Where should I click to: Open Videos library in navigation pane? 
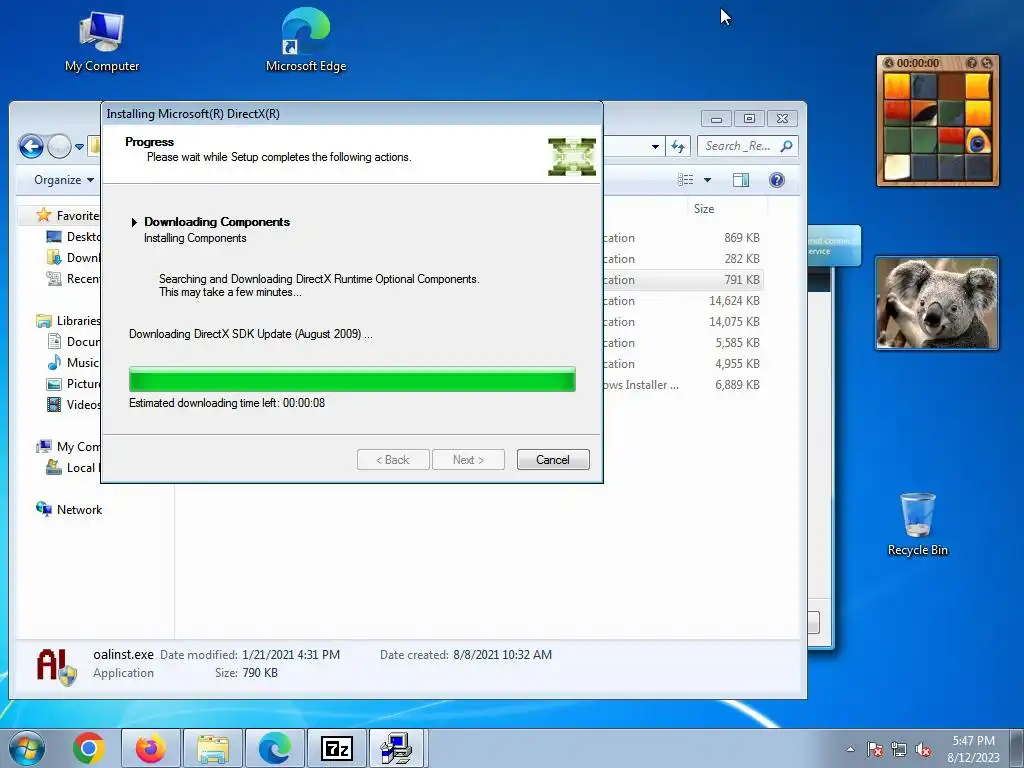click(x=73, y=405)
